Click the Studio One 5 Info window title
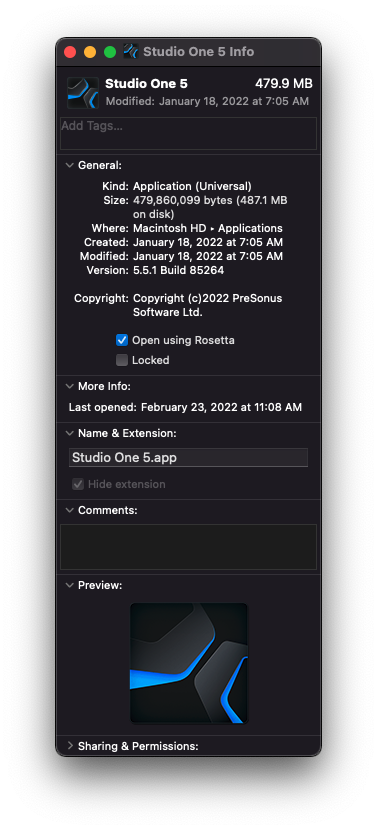 (x=199, y=52)
